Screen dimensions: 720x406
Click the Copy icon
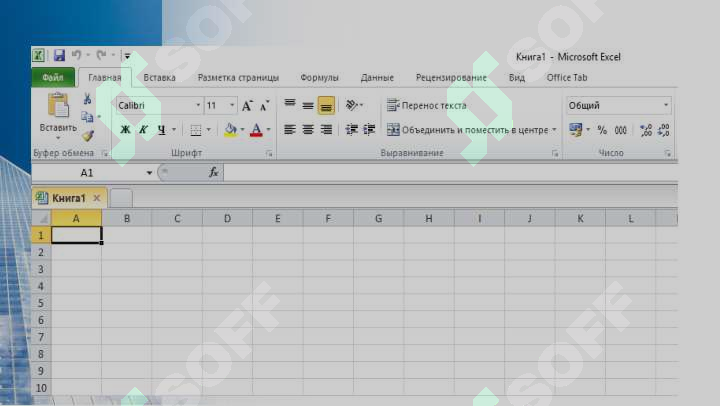coord(87,117)
